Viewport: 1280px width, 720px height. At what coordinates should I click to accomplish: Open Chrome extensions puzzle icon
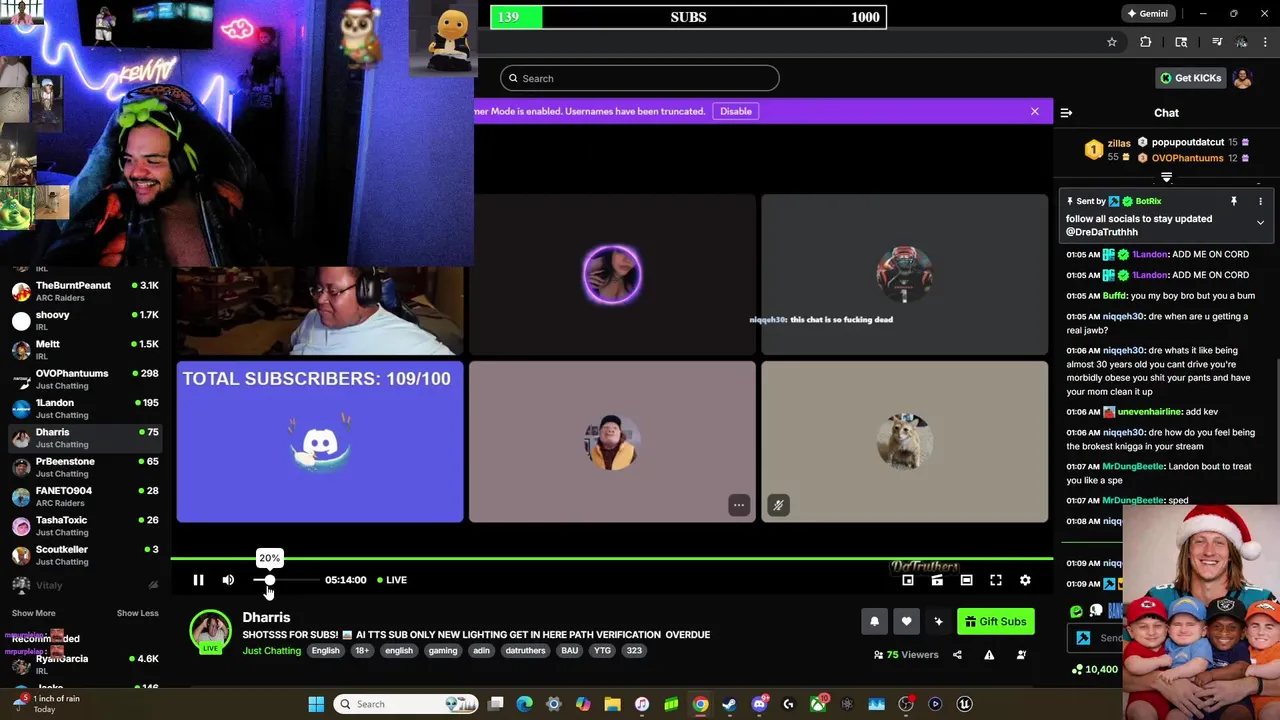pos(1146,42)
